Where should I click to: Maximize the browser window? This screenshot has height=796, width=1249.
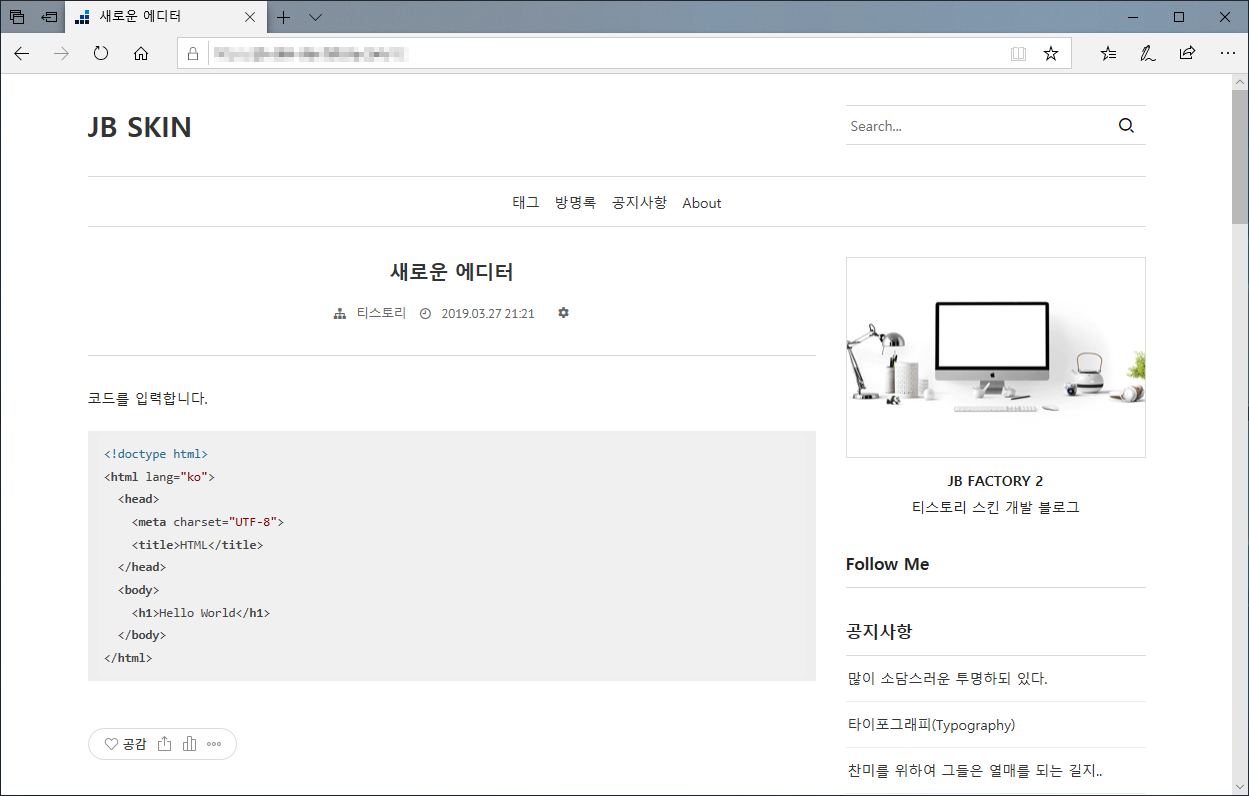1179,17
